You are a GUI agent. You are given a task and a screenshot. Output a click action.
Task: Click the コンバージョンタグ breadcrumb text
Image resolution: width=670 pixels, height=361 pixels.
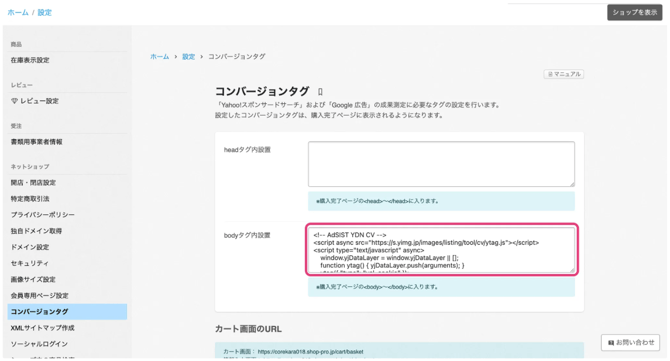[x=237, y=56]
